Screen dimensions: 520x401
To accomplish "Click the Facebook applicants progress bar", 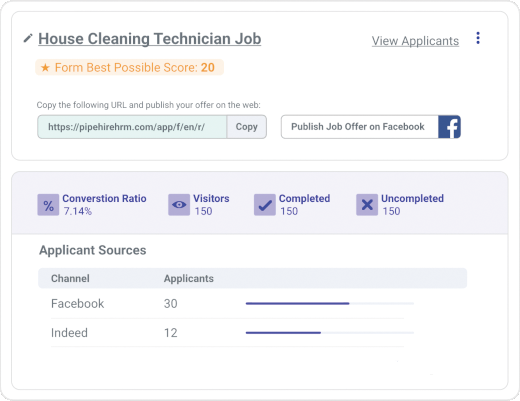I will click(x=330, y=304).
